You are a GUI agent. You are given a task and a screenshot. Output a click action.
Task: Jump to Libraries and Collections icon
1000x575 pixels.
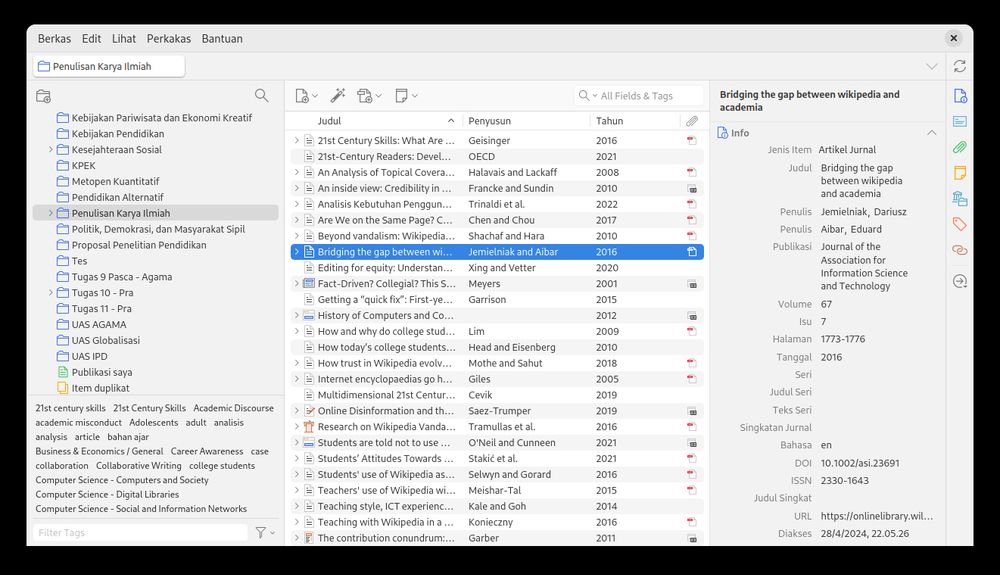pos(960,198)
